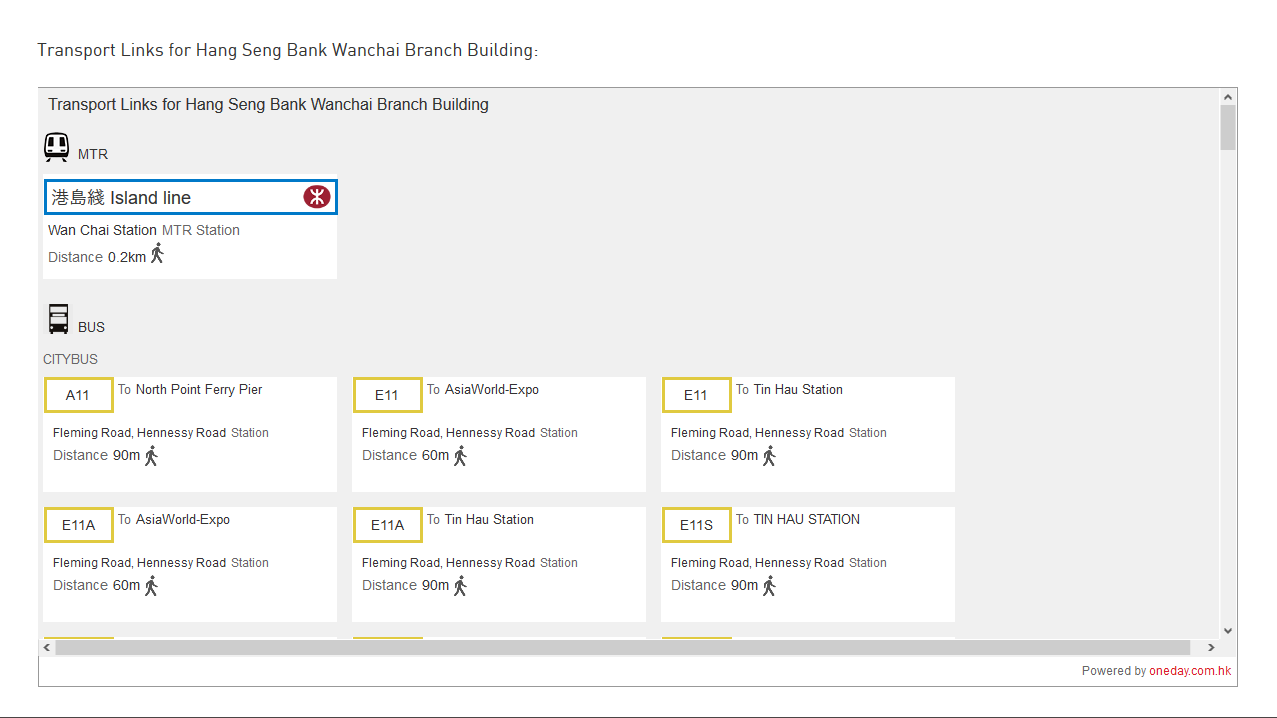This screenshot has width=1277, height=718.
Task: Select E11A route box to Tin Hau Station
Action: click(388, 525)
